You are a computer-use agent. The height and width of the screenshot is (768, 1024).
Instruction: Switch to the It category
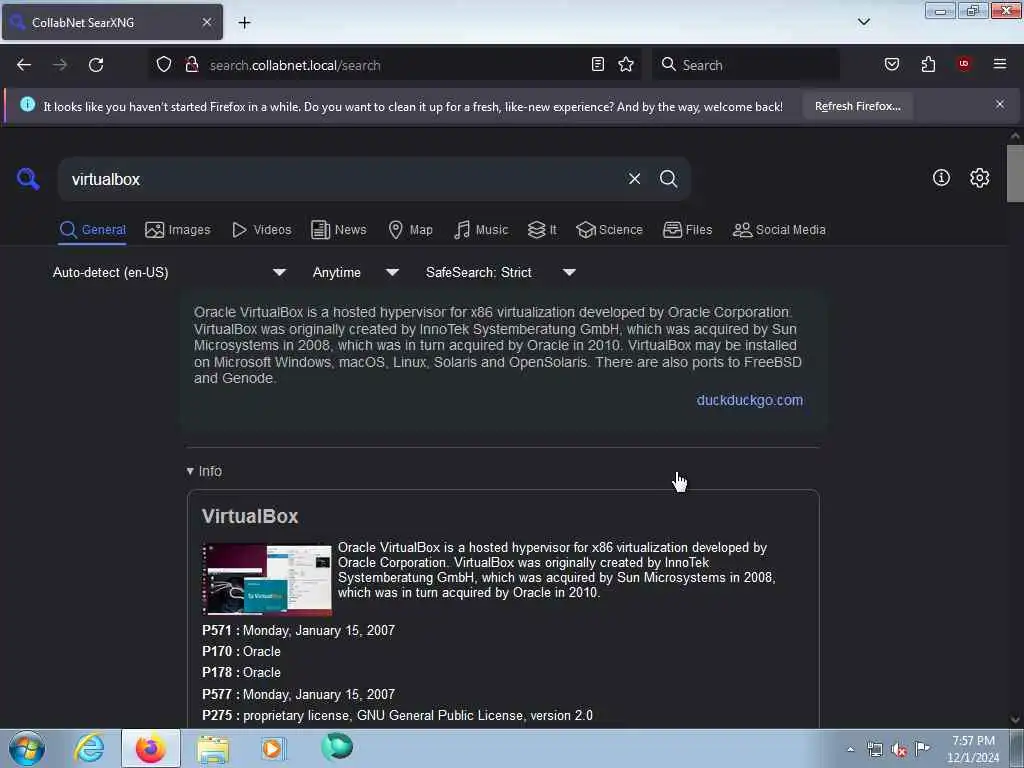coord(543,230)
